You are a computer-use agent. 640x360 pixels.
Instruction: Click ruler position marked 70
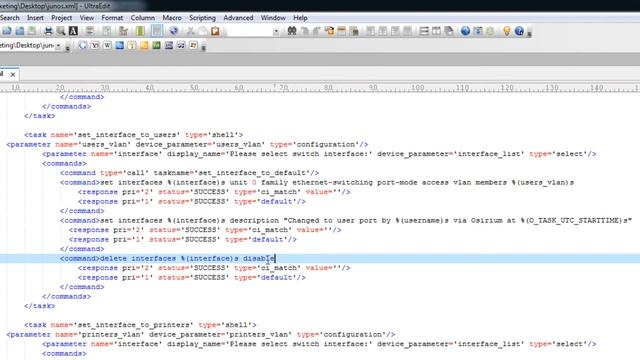(x=283, y=88)
